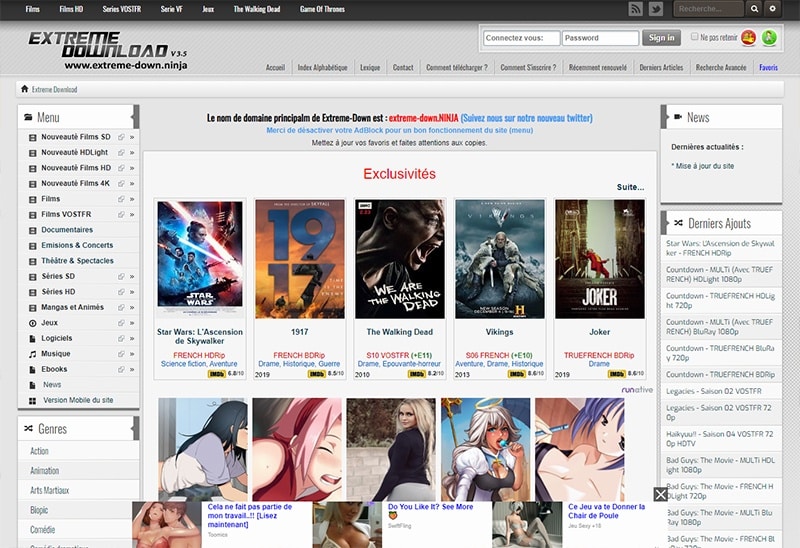Toggle the Ne pas retenir checkbox

coord(694,37)
